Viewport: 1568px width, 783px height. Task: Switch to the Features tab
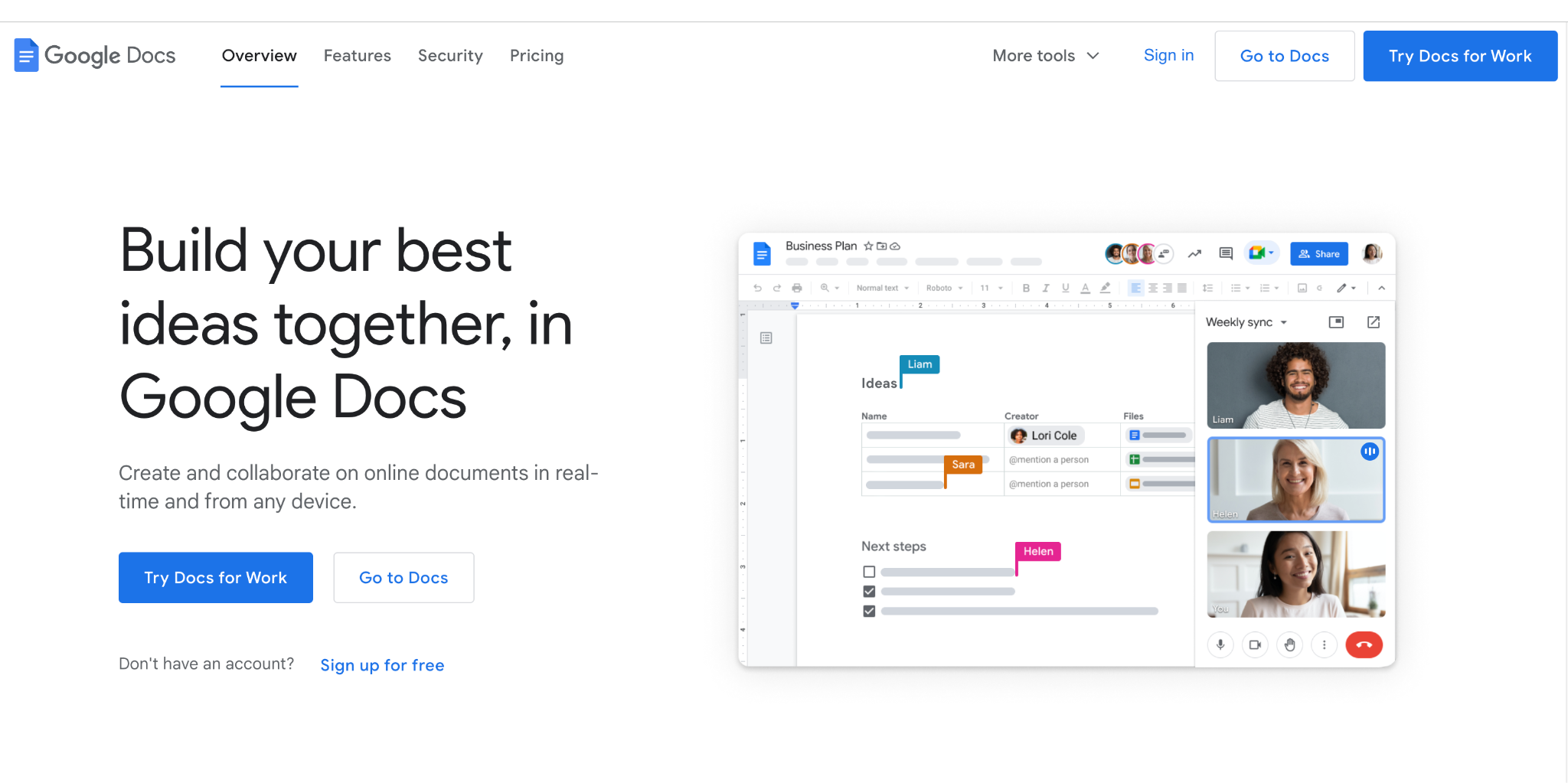point(357,56)
